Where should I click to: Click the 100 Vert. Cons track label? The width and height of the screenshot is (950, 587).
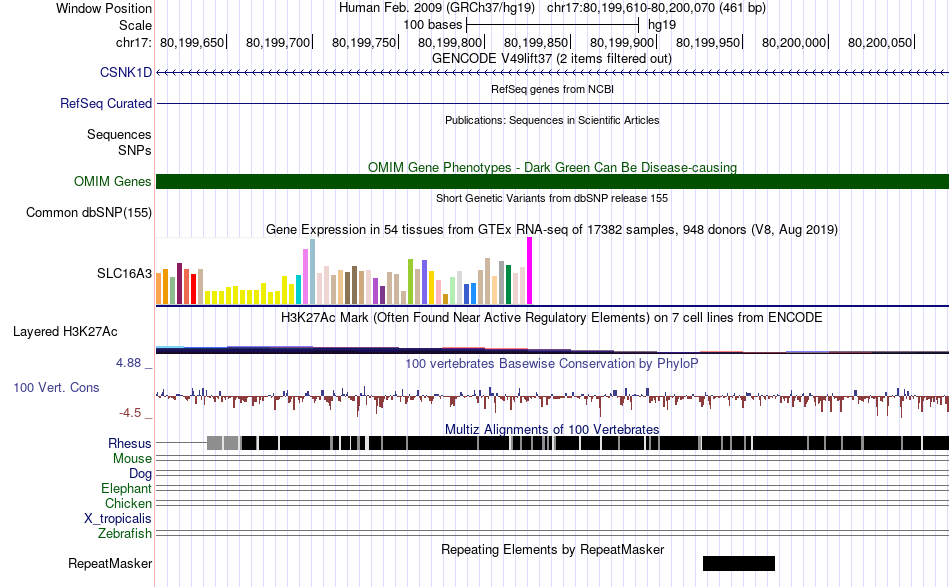pos(56,388)
